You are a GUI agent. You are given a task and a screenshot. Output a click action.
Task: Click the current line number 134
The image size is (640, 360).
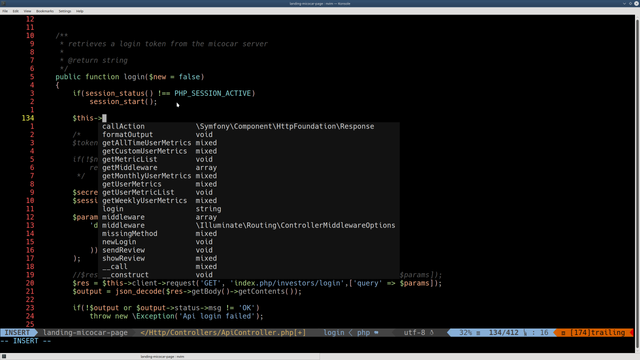click(28, 118)
